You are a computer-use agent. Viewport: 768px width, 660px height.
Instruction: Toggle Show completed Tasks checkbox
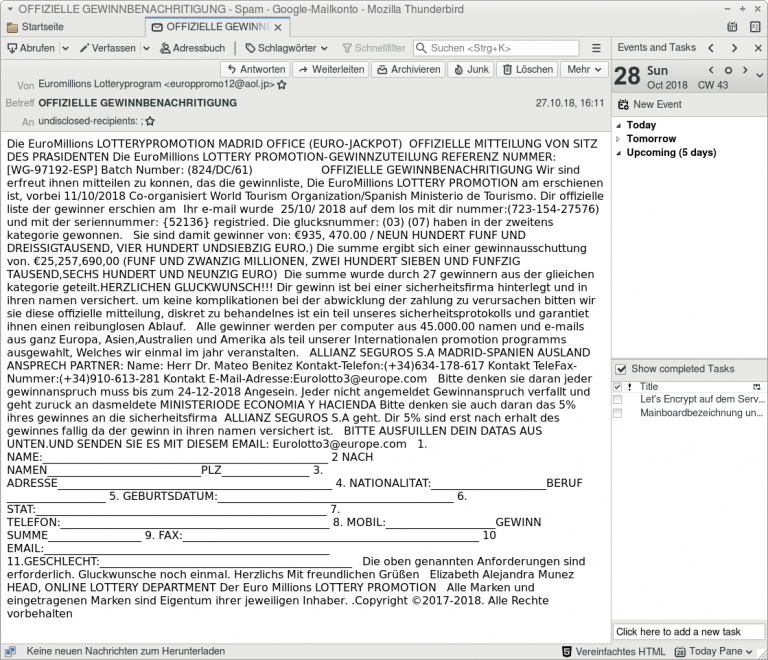(621, 369)
